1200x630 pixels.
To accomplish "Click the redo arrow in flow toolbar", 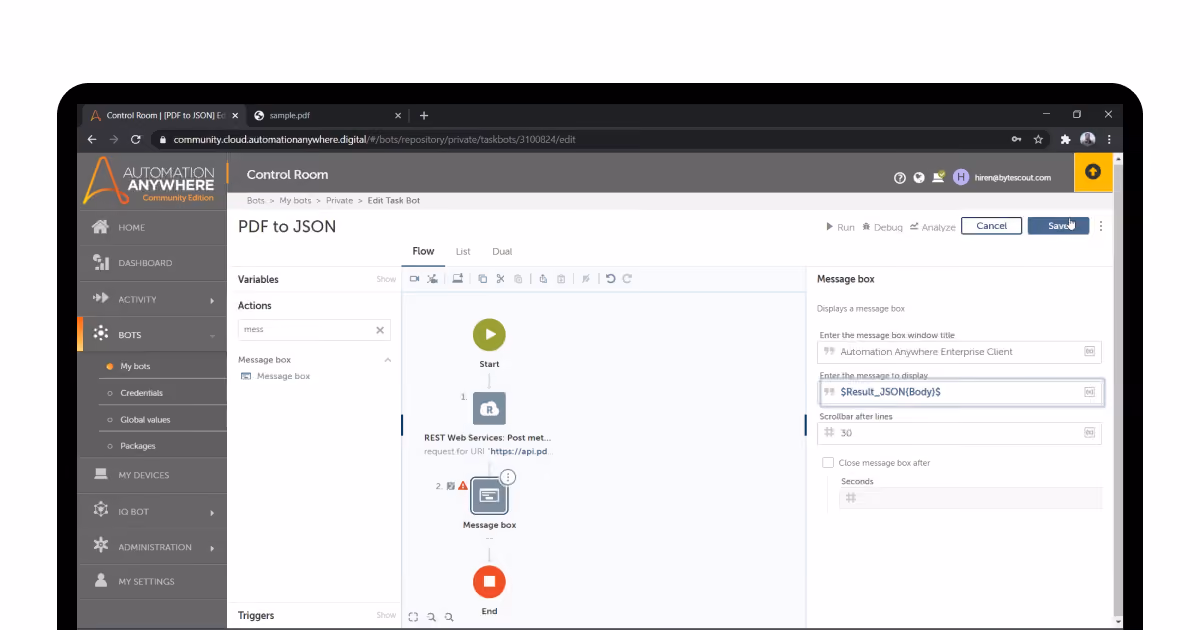I will coord(627,279).
